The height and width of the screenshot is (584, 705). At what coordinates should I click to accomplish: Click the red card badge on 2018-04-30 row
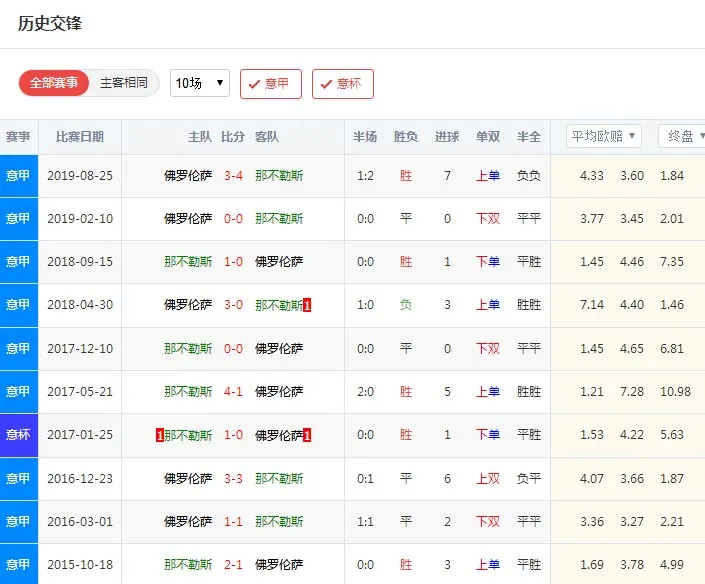[x=307, y=306]
